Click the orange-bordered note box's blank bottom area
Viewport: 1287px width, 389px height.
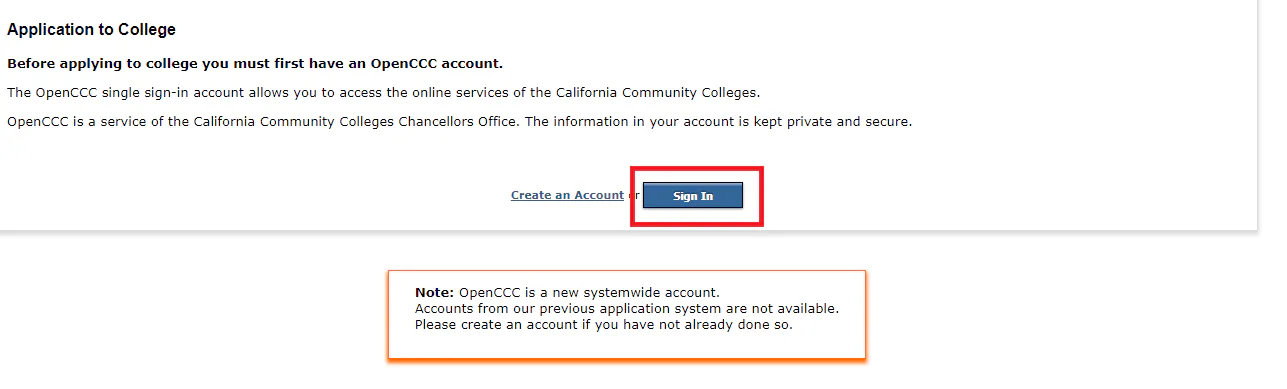tap(627, 346)
